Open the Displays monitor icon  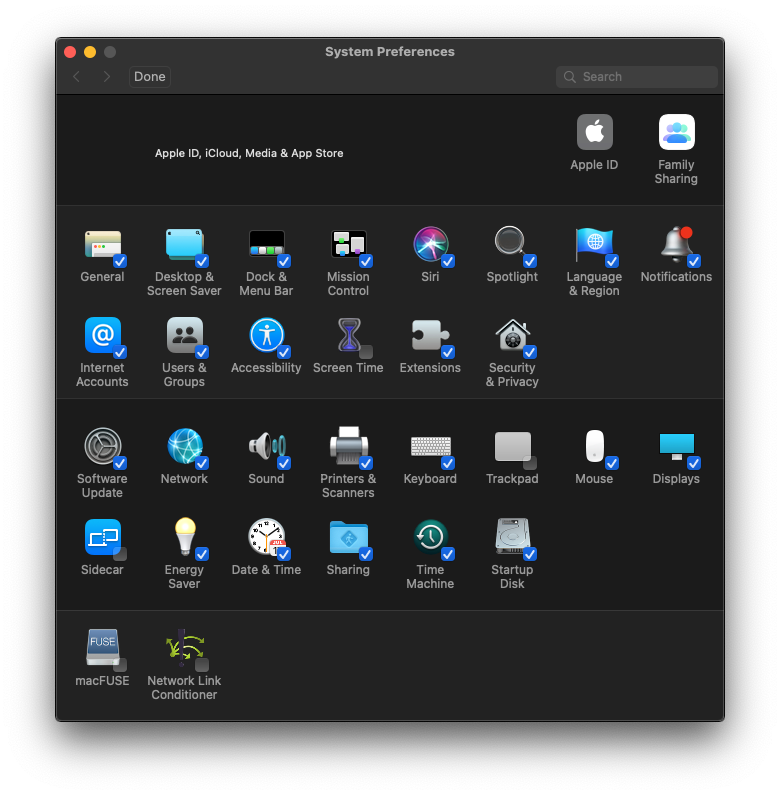(676, 447)
